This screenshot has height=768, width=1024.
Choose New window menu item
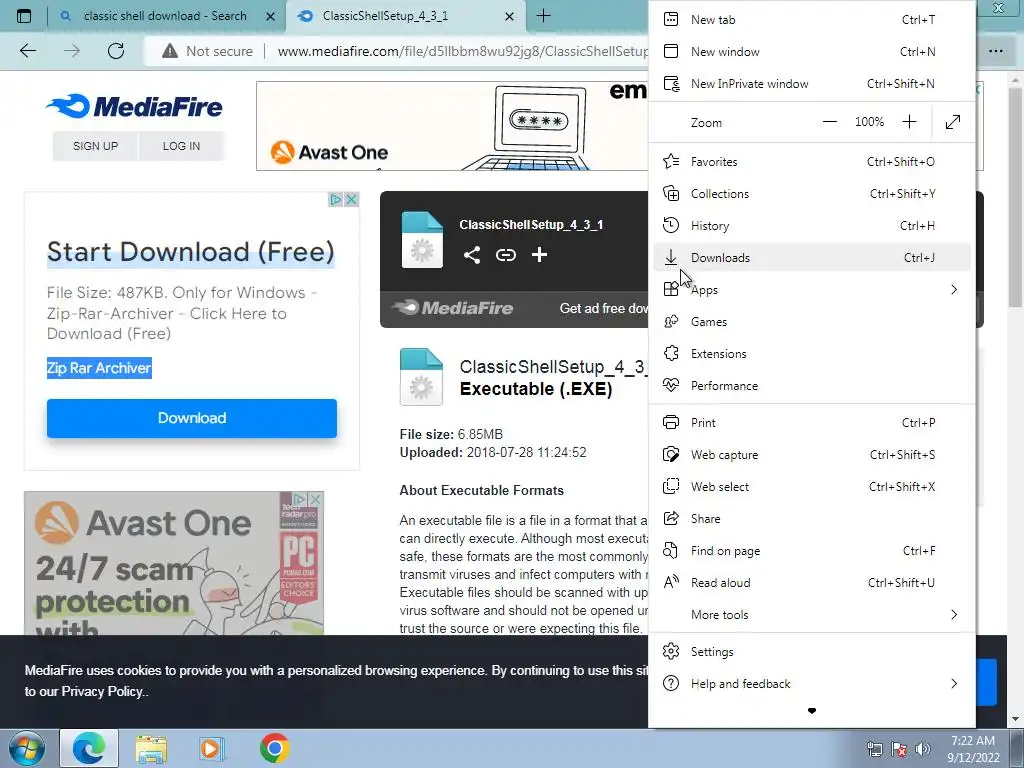click(x=812, y=52)
